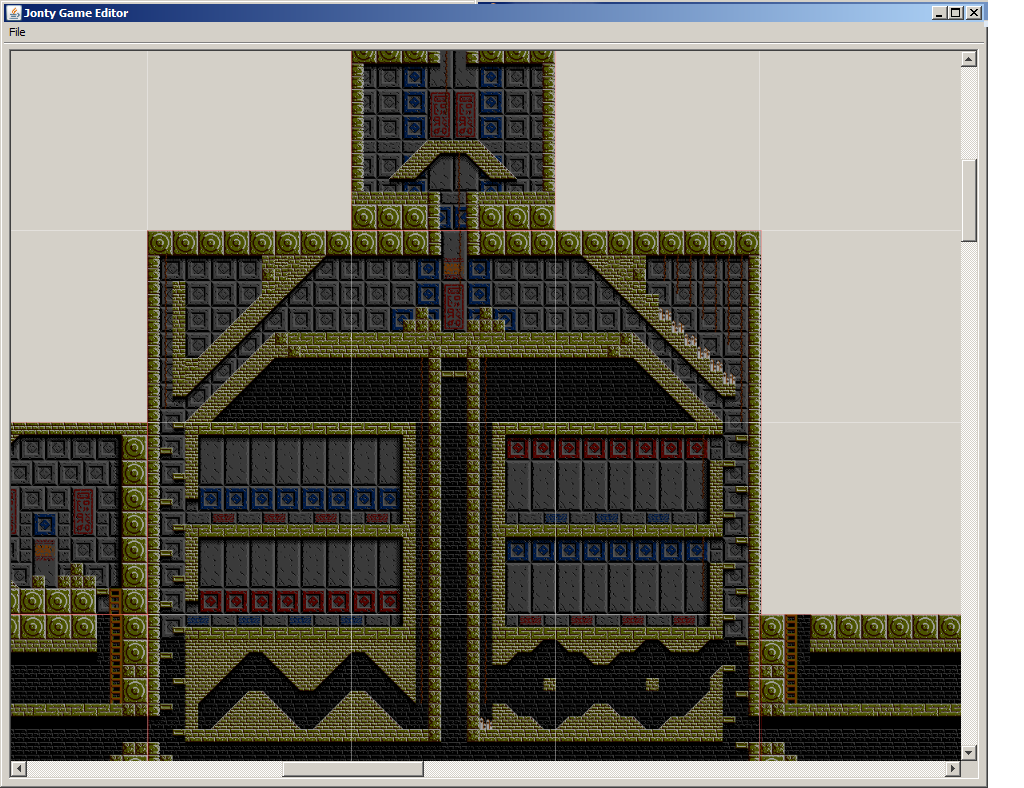This screenshot has height=788, width=1024.
Task: Click the zigzag tunnel in the bottom-left chamber
Action: click(x=300, y=690)
